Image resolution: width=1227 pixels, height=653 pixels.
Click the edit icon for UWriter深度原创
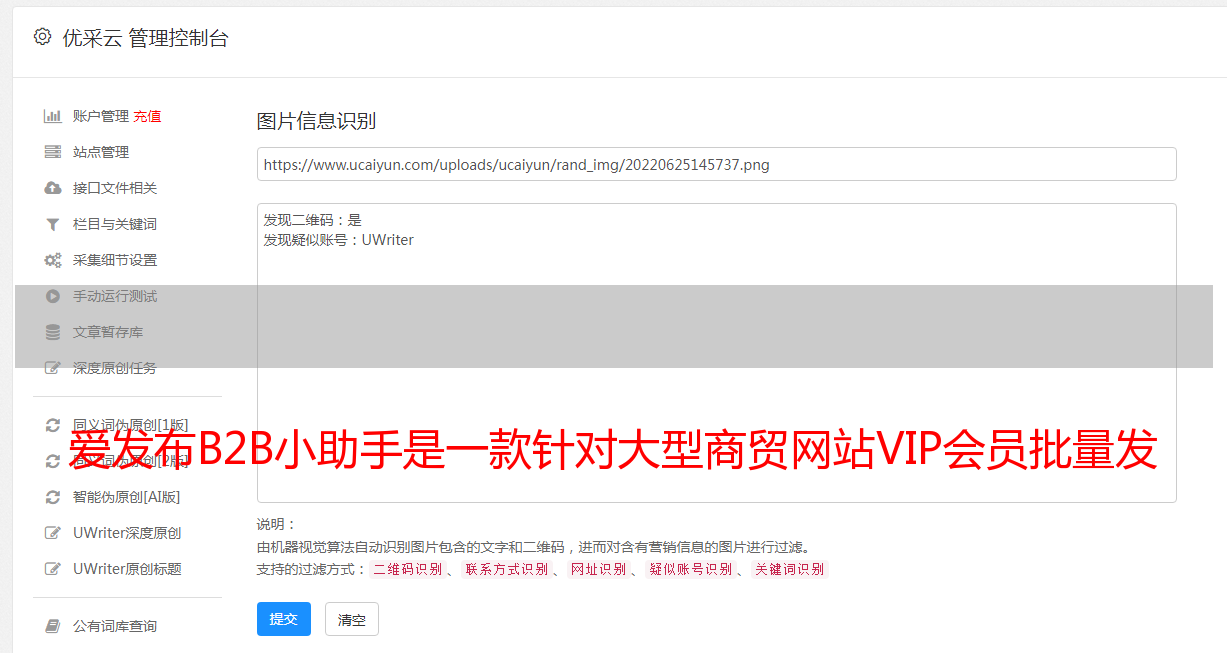pos(53,533)
